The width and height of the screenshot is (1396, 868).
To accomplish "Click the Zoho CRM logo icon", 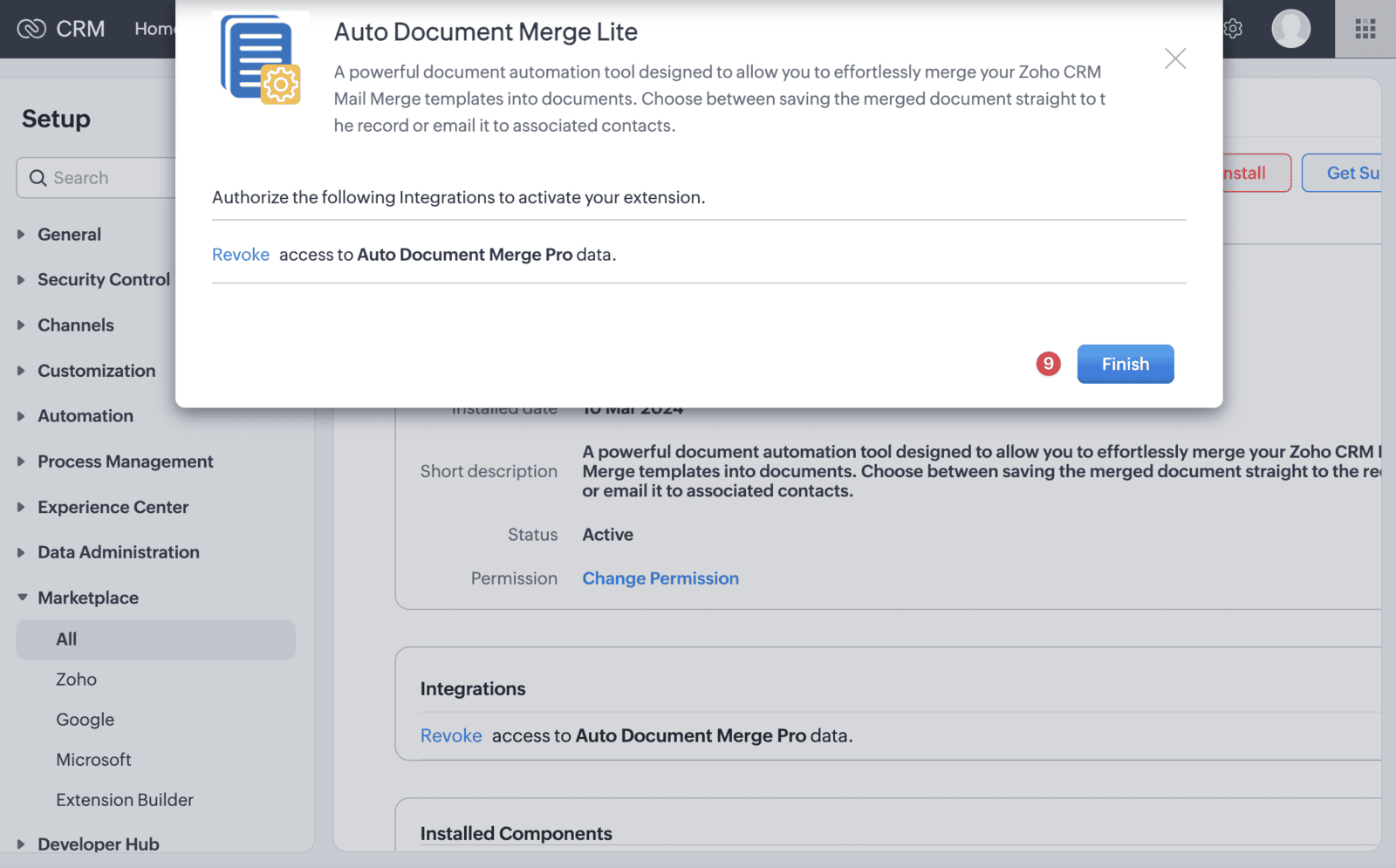I will [31, 29].
